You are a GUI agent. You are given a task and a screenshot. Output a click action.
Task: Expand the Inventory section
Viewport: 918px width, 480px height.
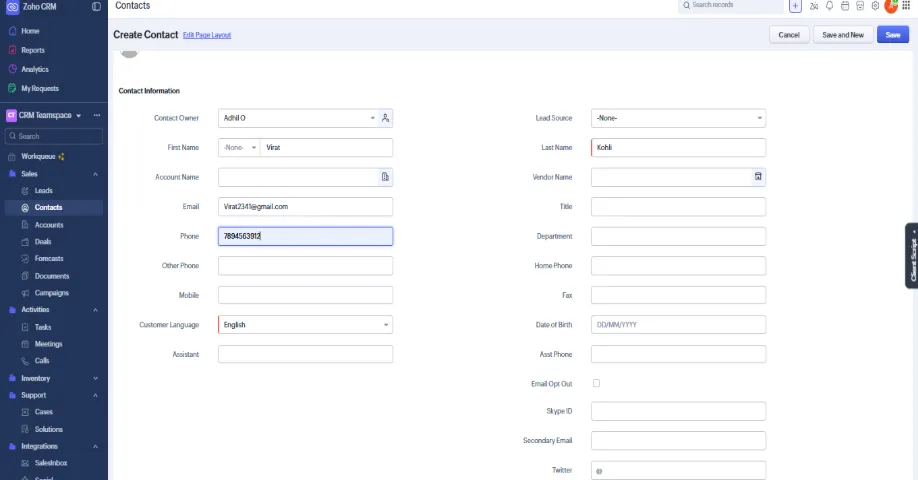coord(95,379)
